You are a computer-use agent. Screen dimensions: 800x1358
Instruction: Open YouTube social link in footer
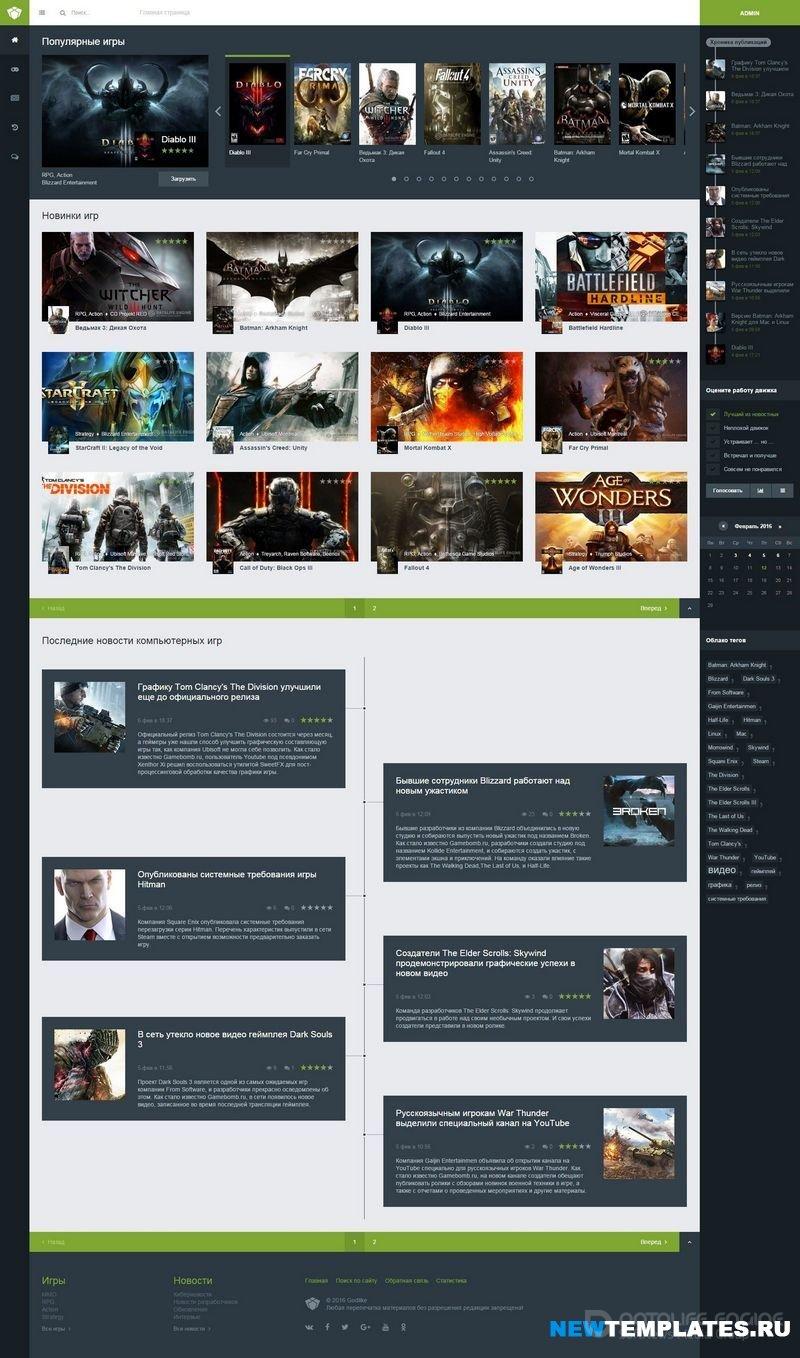click(x=385, y=1327)
